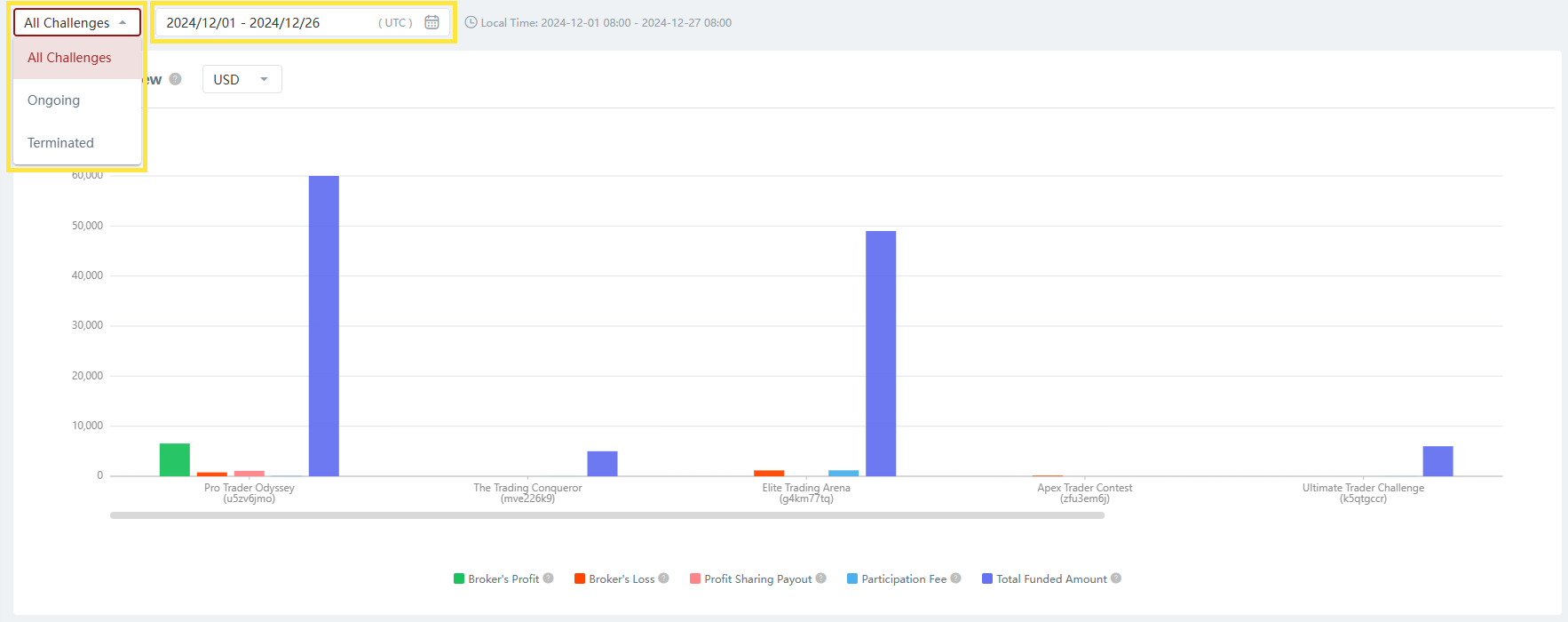Click the chart horizontal scrollbar
The height and width of the screenshot is (622, 1568).
pyautogui.click(x=606, y=515)
